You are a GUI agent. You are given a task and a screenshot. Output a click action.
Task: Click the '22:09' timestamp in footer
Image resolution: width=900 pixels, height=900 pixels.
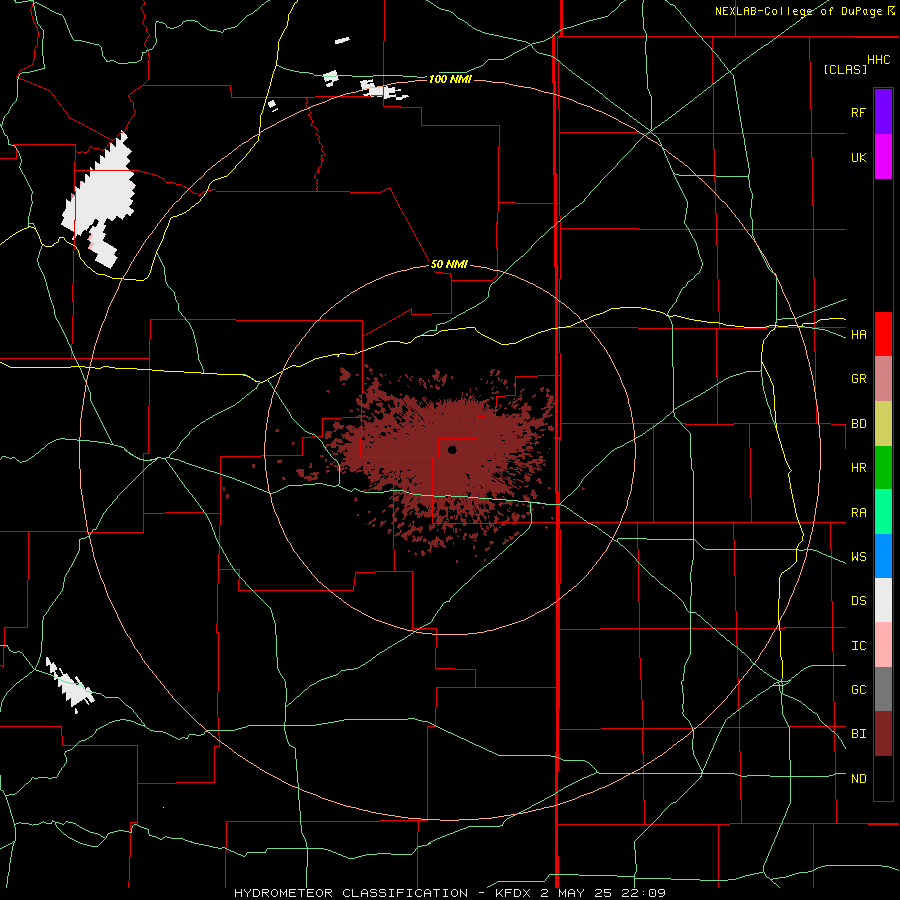coord(646,893)
